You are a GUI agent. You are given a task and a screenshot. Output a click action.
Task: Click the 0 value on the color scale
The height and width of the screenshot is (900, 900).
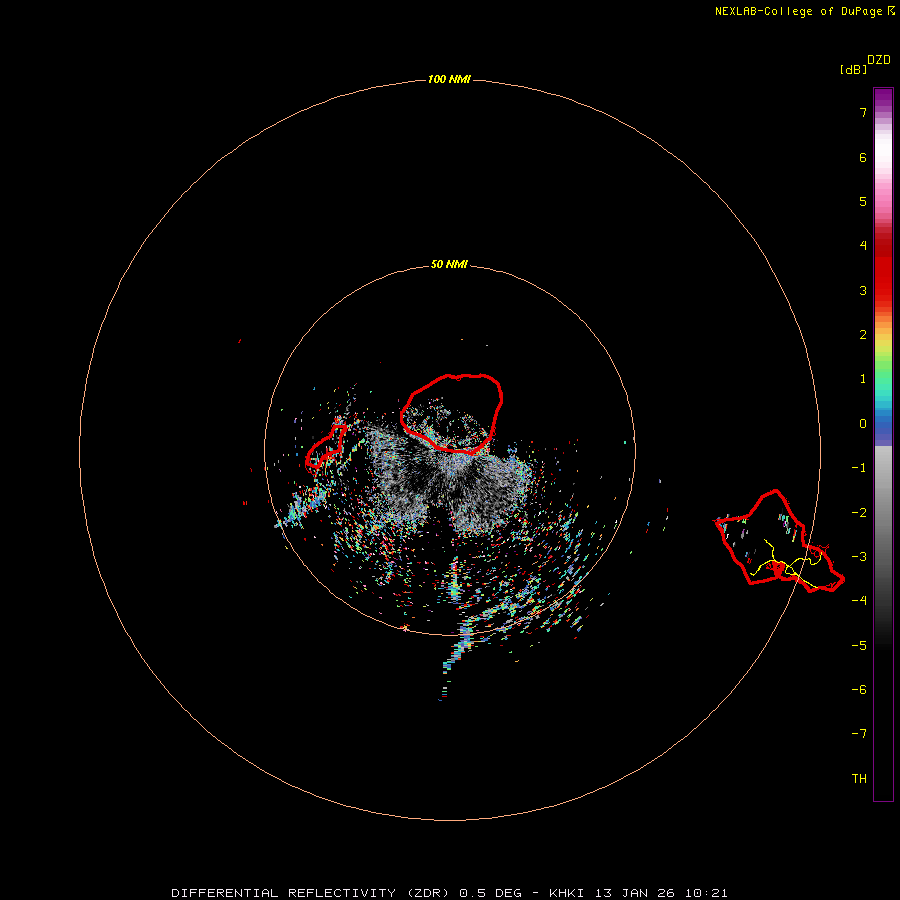click(863, 424)
